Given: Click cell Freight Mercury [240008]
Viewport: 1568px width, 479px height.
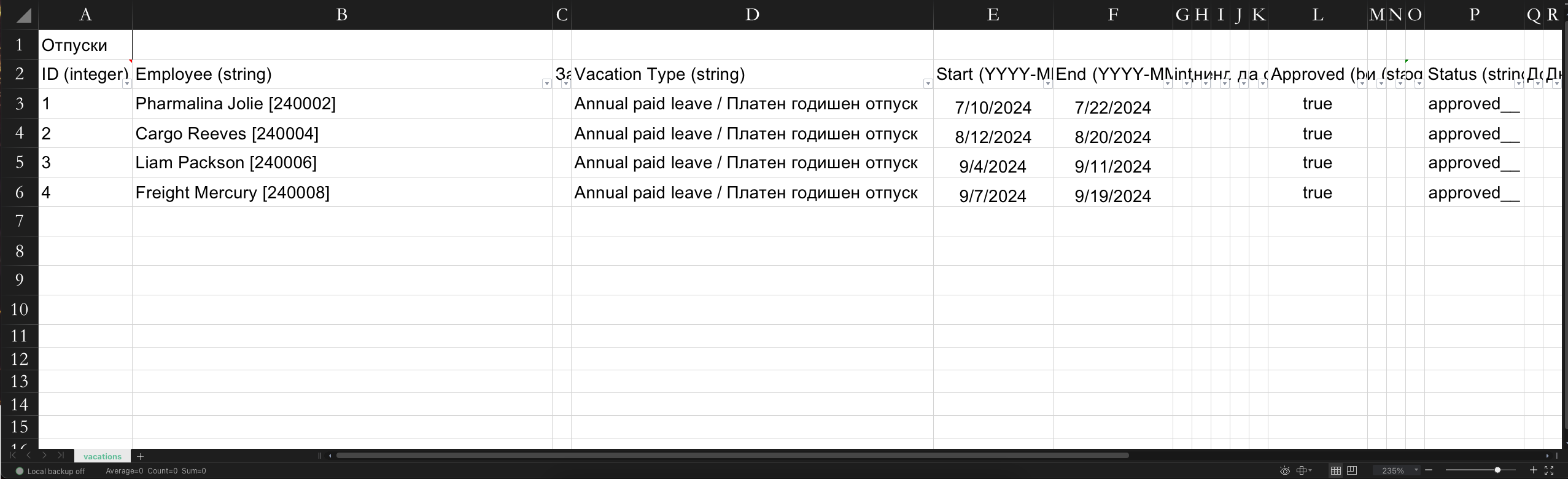Looking at the screenshot, I should [342, 192].
